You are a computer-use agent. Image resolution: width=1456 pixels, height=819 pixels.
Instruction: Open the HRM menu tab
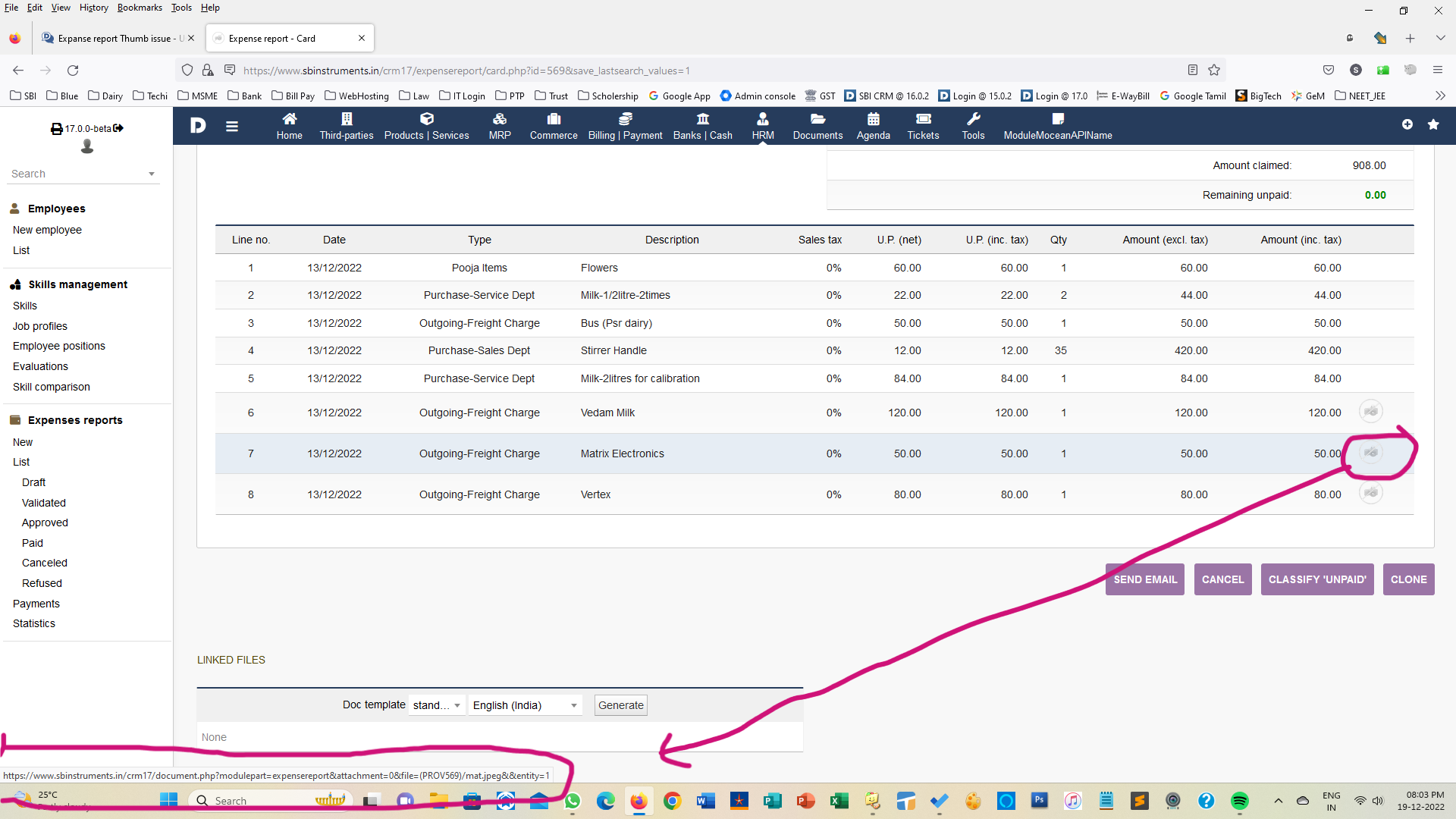[763, 125]
